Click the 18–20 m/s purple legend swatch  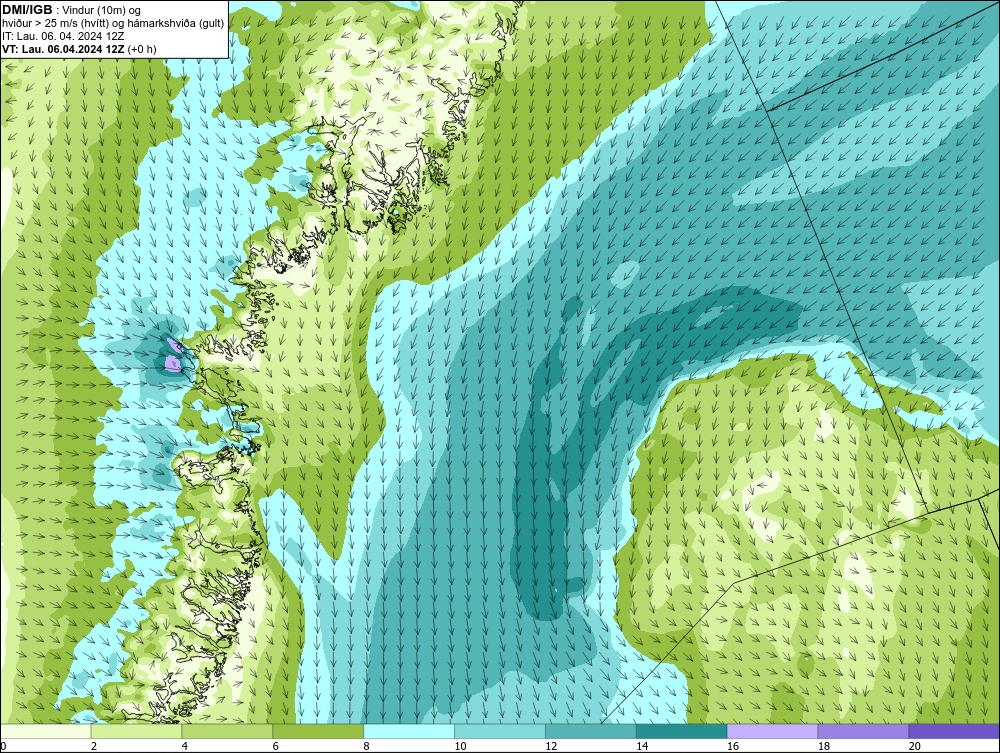pyautogui.click(x=864, y=731)
